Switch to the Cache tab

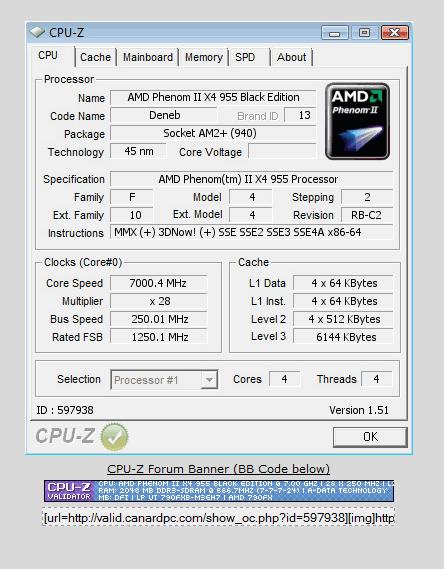[x=95, y=57]
